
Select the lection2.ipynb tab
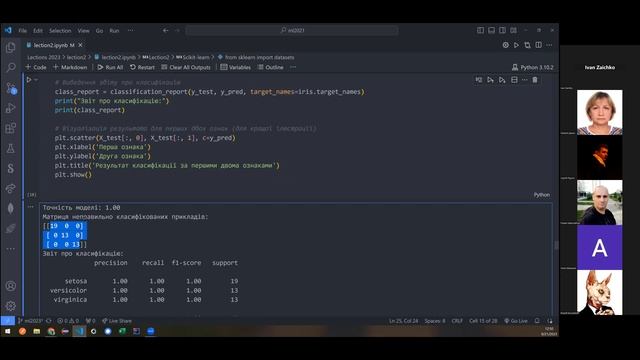(50, 45)
